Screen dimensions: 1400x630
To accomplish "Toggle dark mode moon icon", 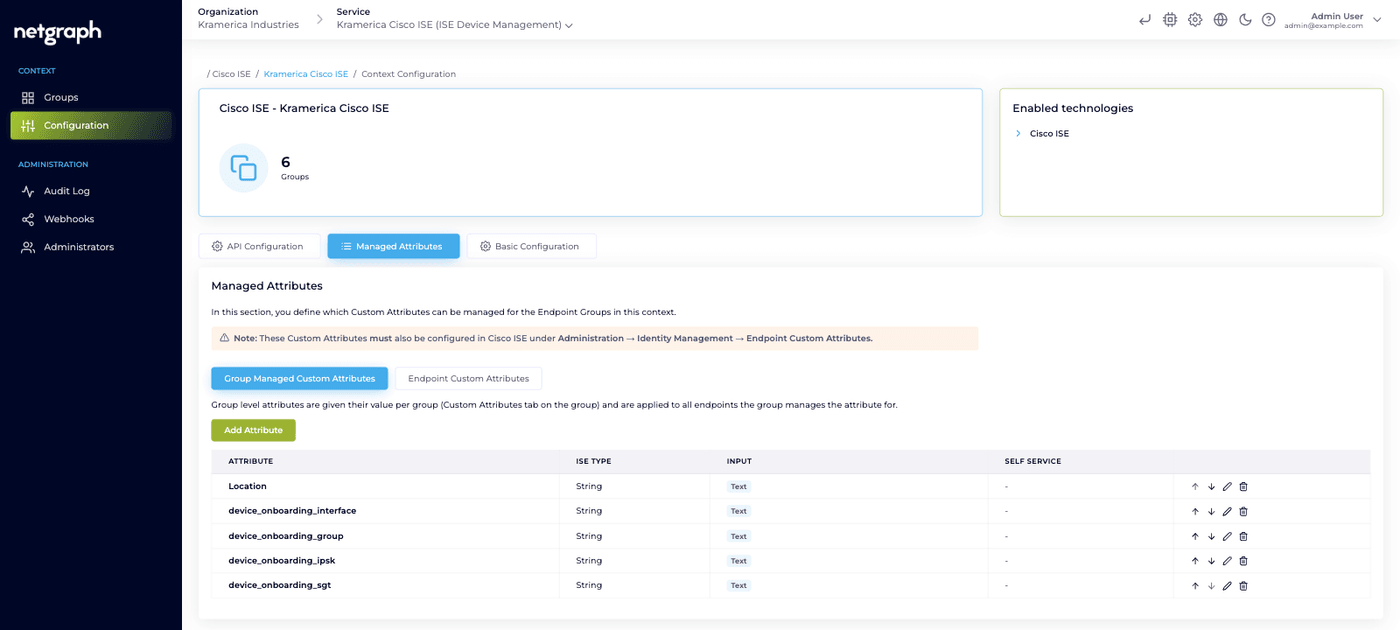I will tap(1245, 19).
